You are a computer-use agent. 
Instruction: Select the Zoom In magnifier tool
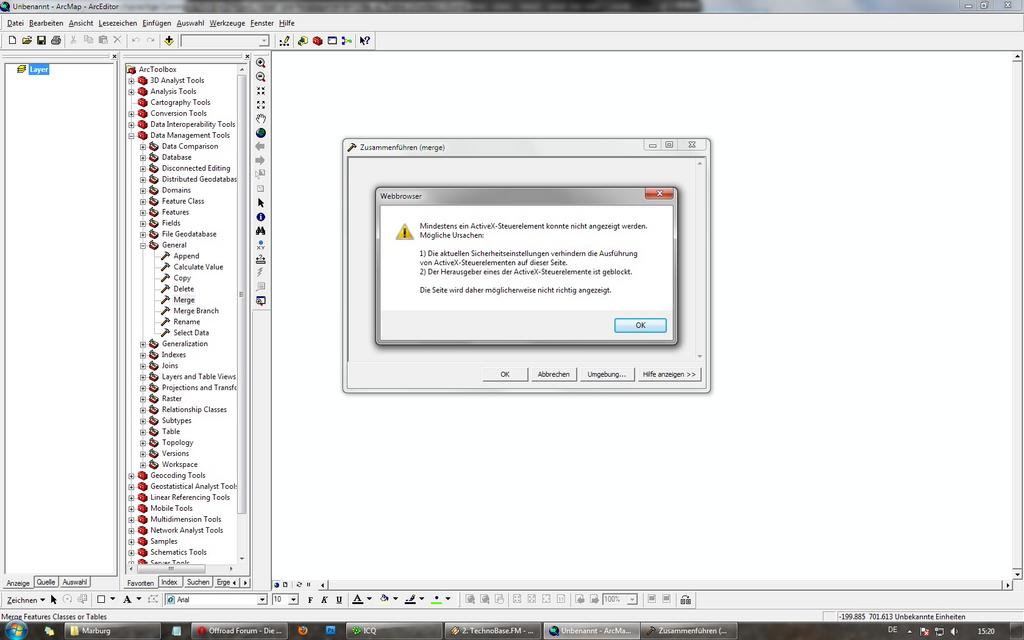pos(261,63)
